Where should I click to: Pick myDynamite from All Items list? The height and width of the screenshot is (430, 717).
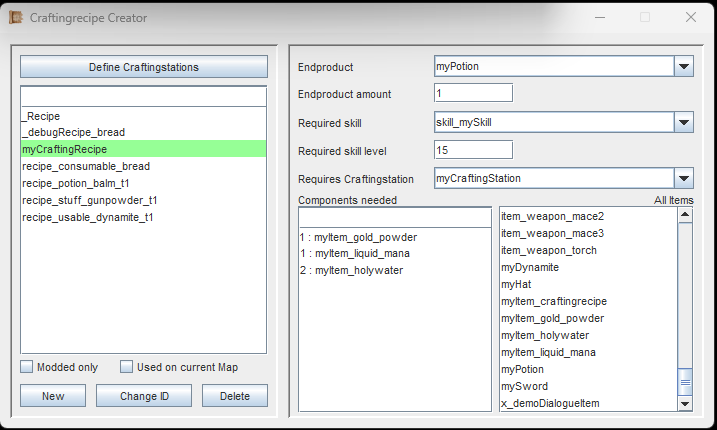point(530,267)
